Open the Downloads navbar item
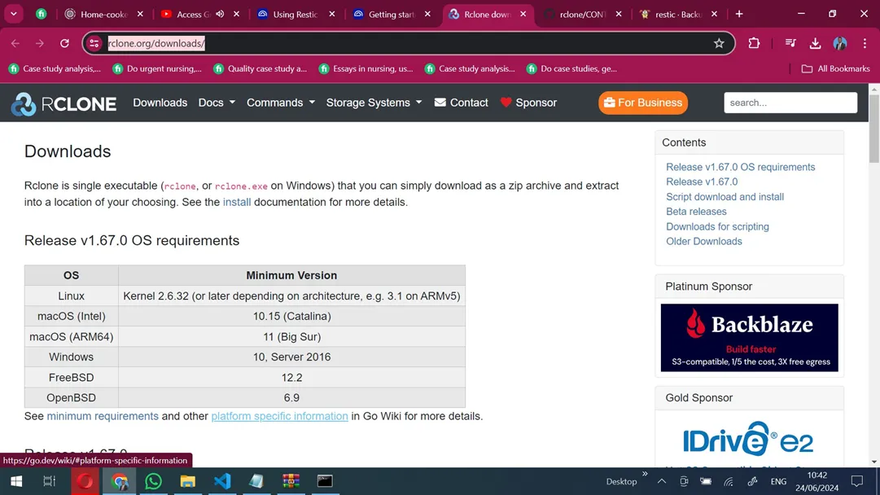The image size is (880, 495). 160,103
